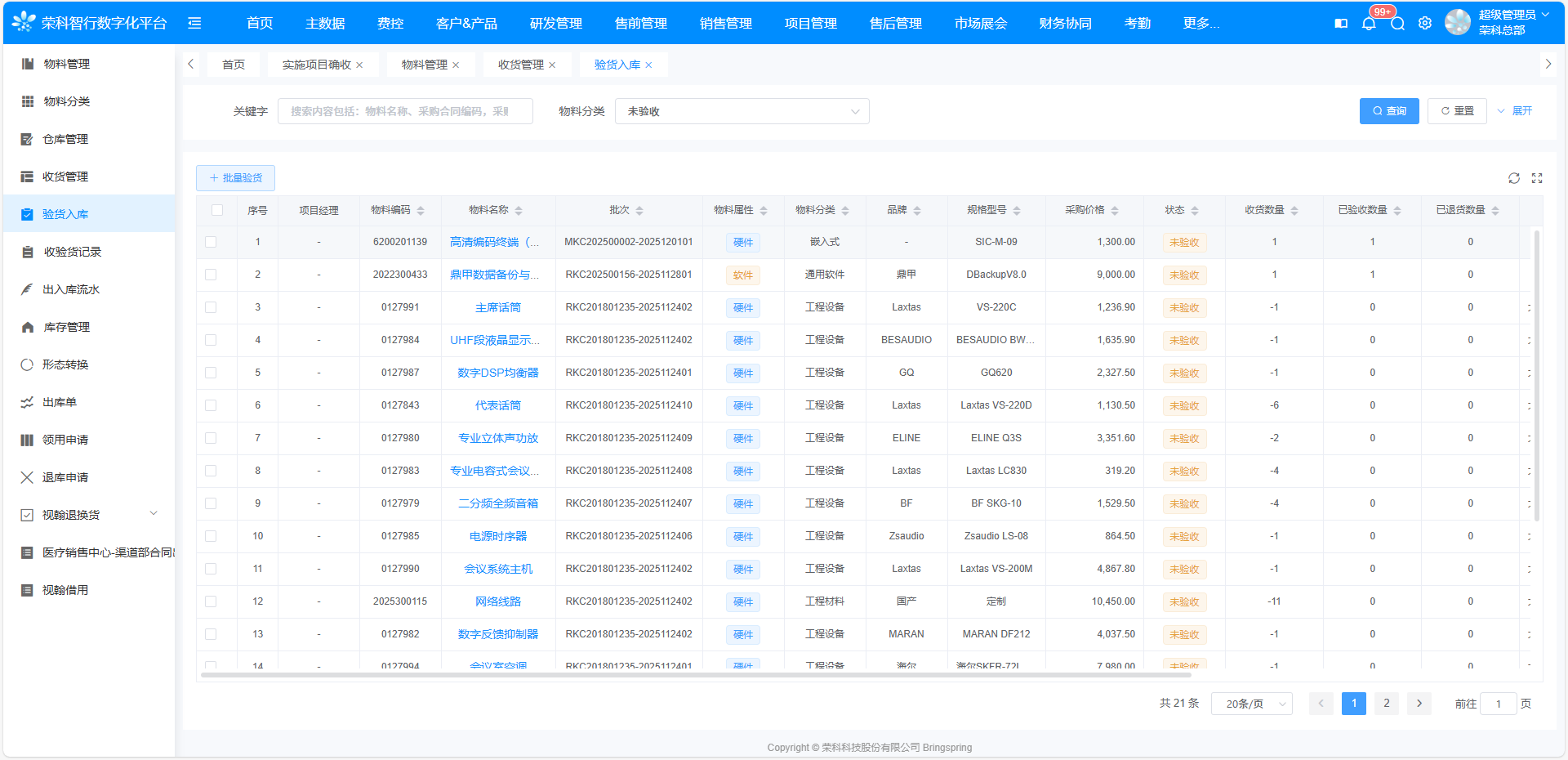Collapse the sidebar using the menu fold icon
Image resolution: width=1568 pixels, height=760 pixels.
coord(194,24)
